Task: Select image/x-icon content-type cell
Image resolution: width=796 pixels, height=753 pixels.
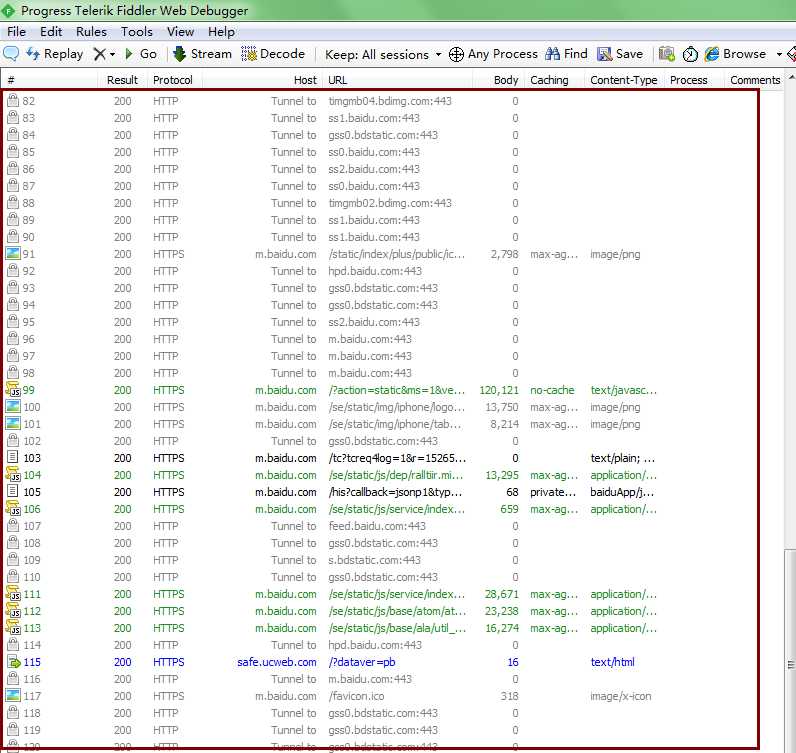Action: (x=620, y=696)
